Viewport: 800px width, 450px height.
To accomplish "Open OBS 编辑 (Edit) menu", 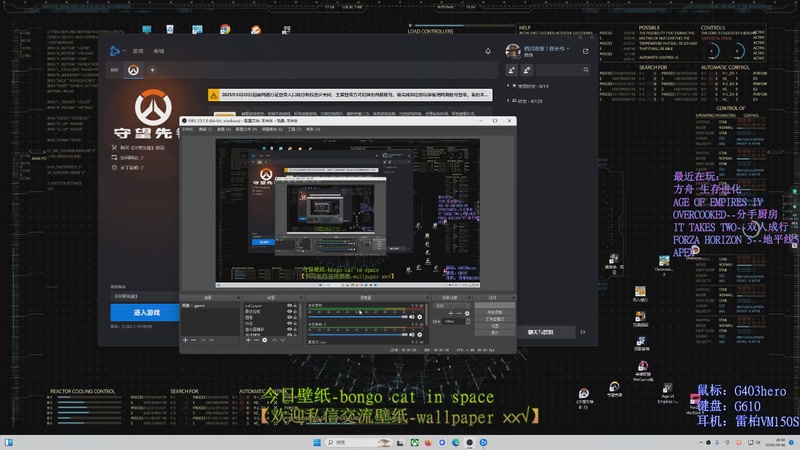I will click(206, 130).
